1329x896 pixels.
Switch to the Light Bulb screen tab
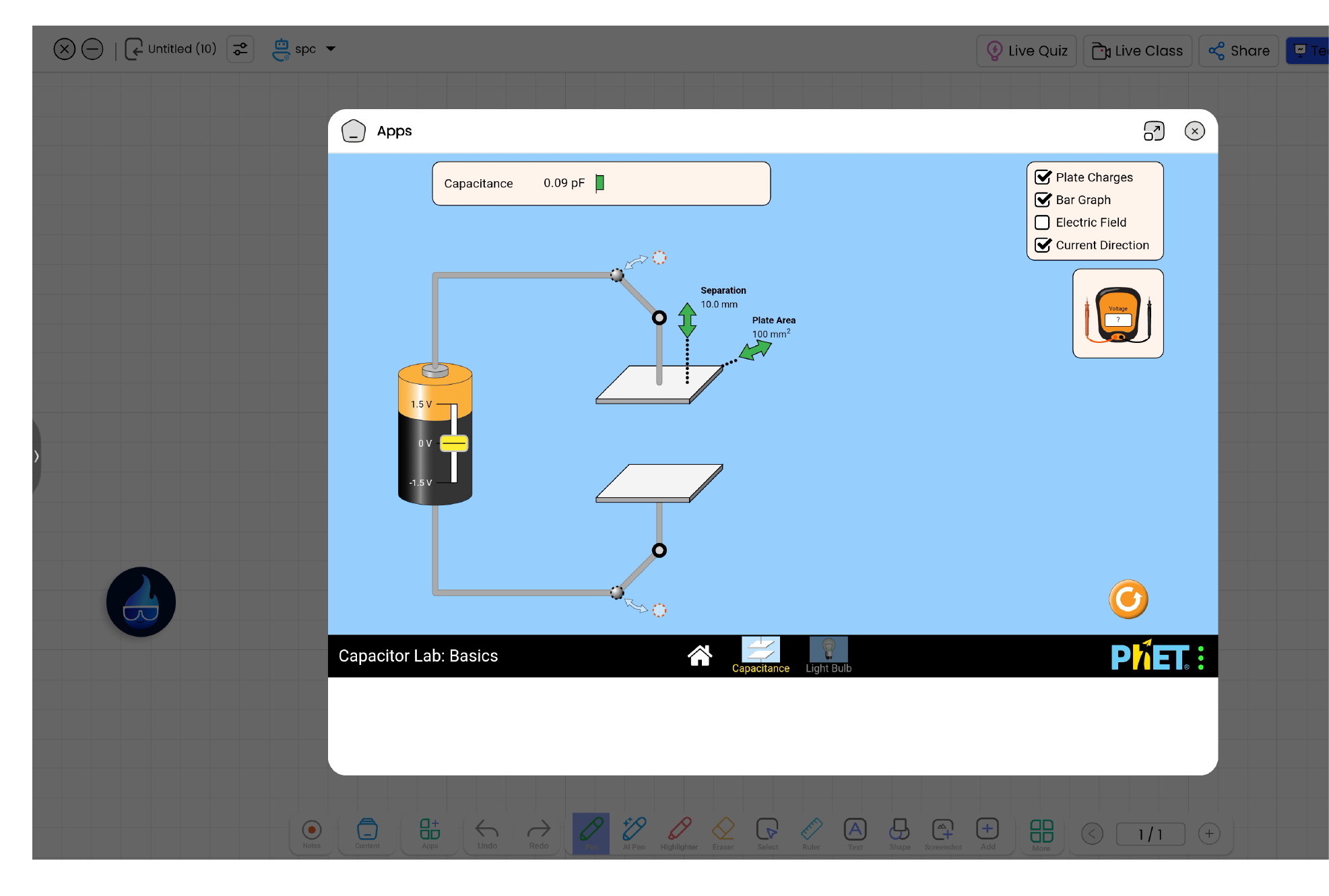(829, 655)
